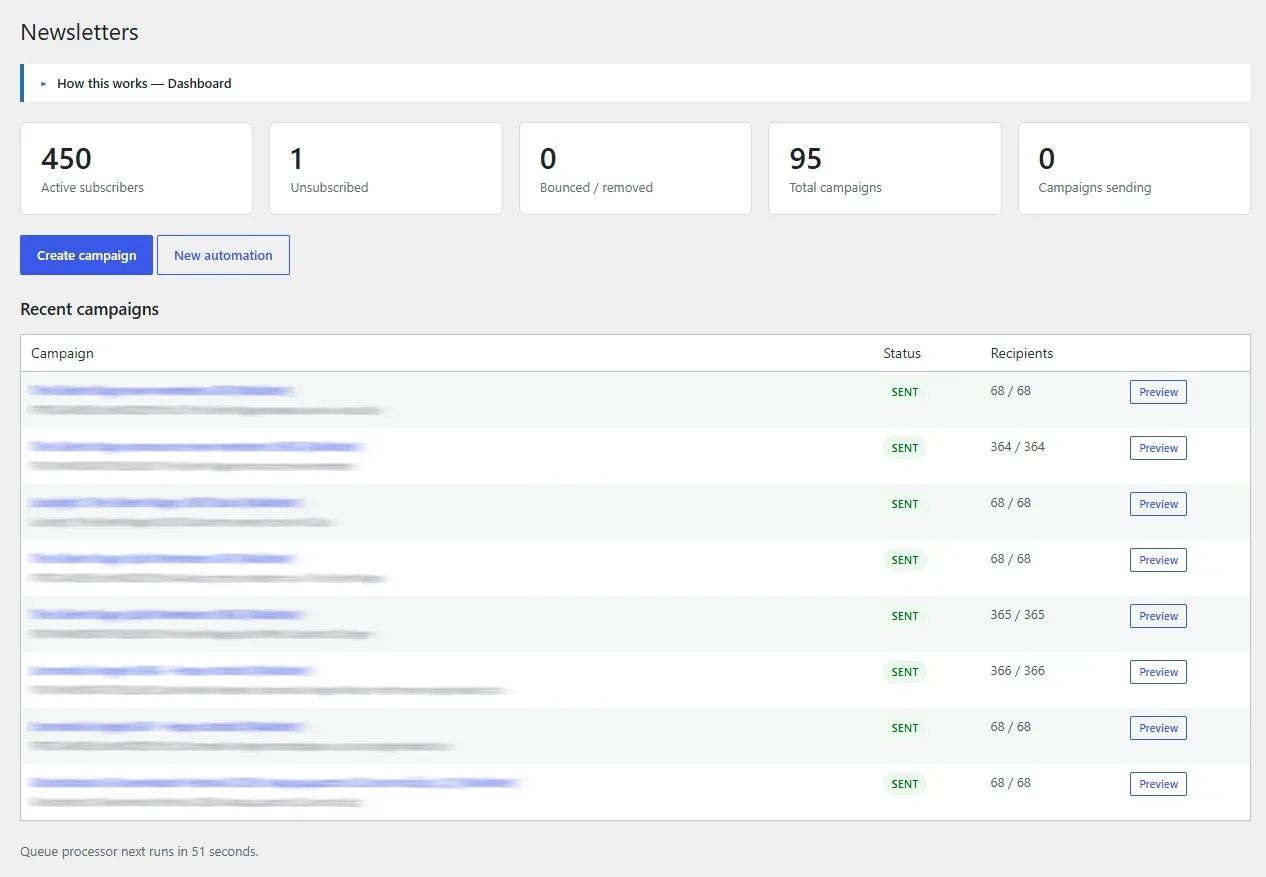Click the Create campaign button
The image size is (1266, 877).
point(86,255)
